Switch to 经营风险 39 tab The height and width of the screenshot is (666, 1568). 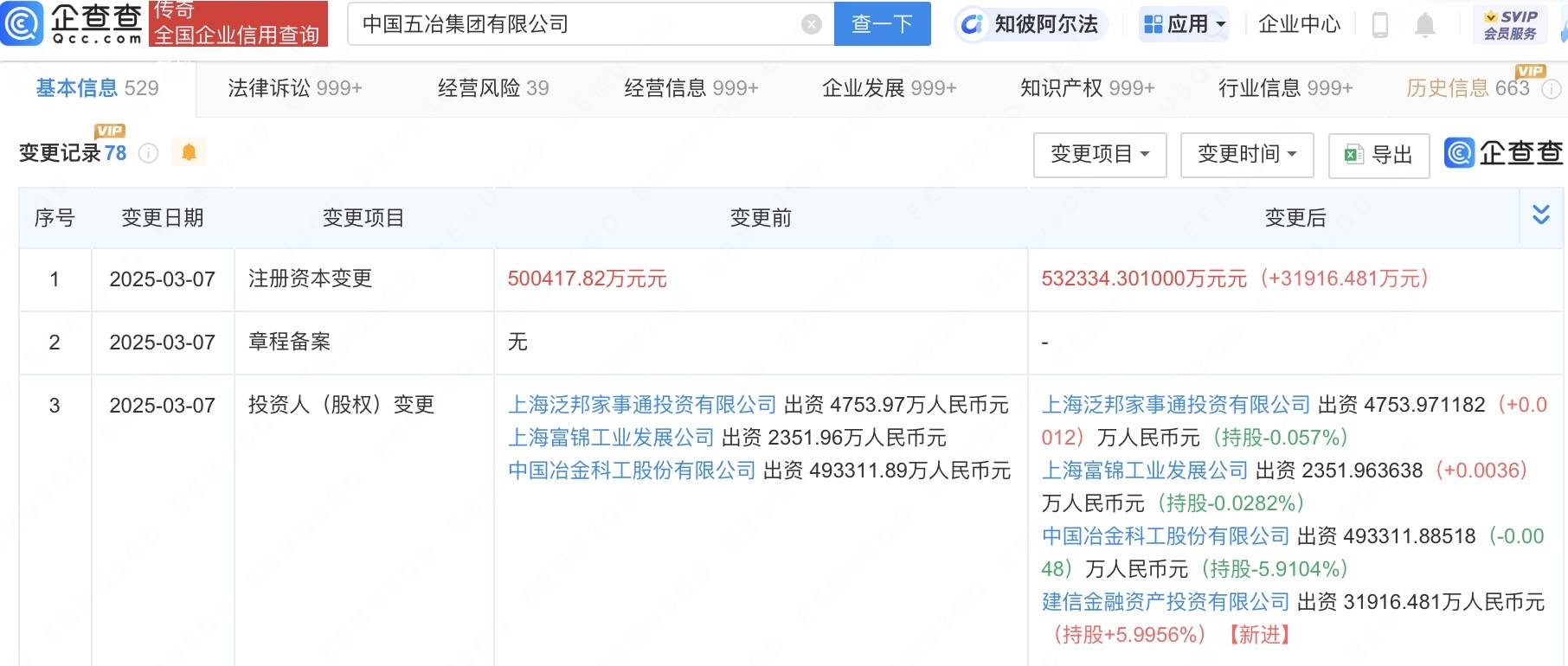(493, 88)
